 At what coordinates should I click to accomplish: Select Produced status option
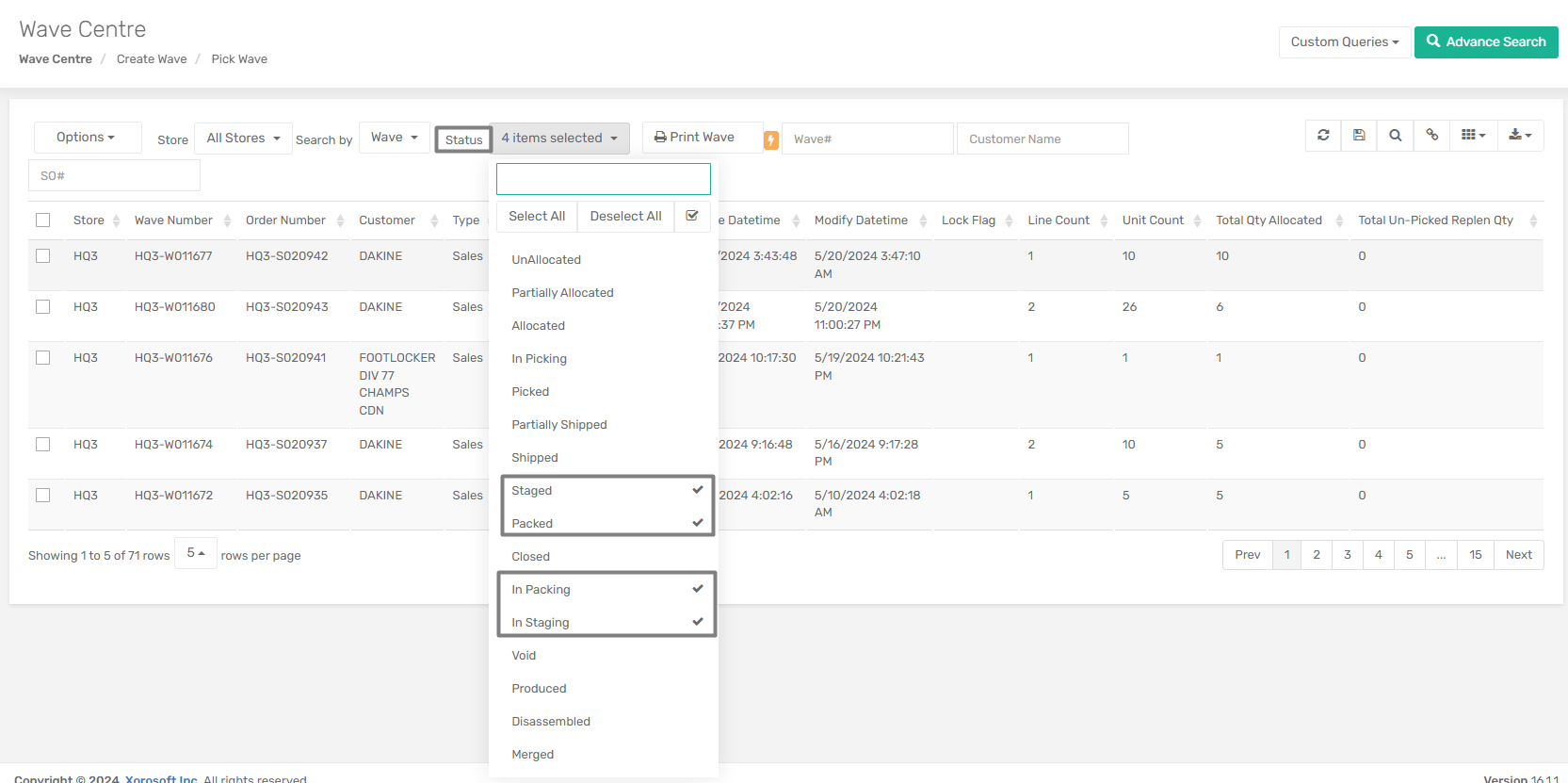pos(604,688)
